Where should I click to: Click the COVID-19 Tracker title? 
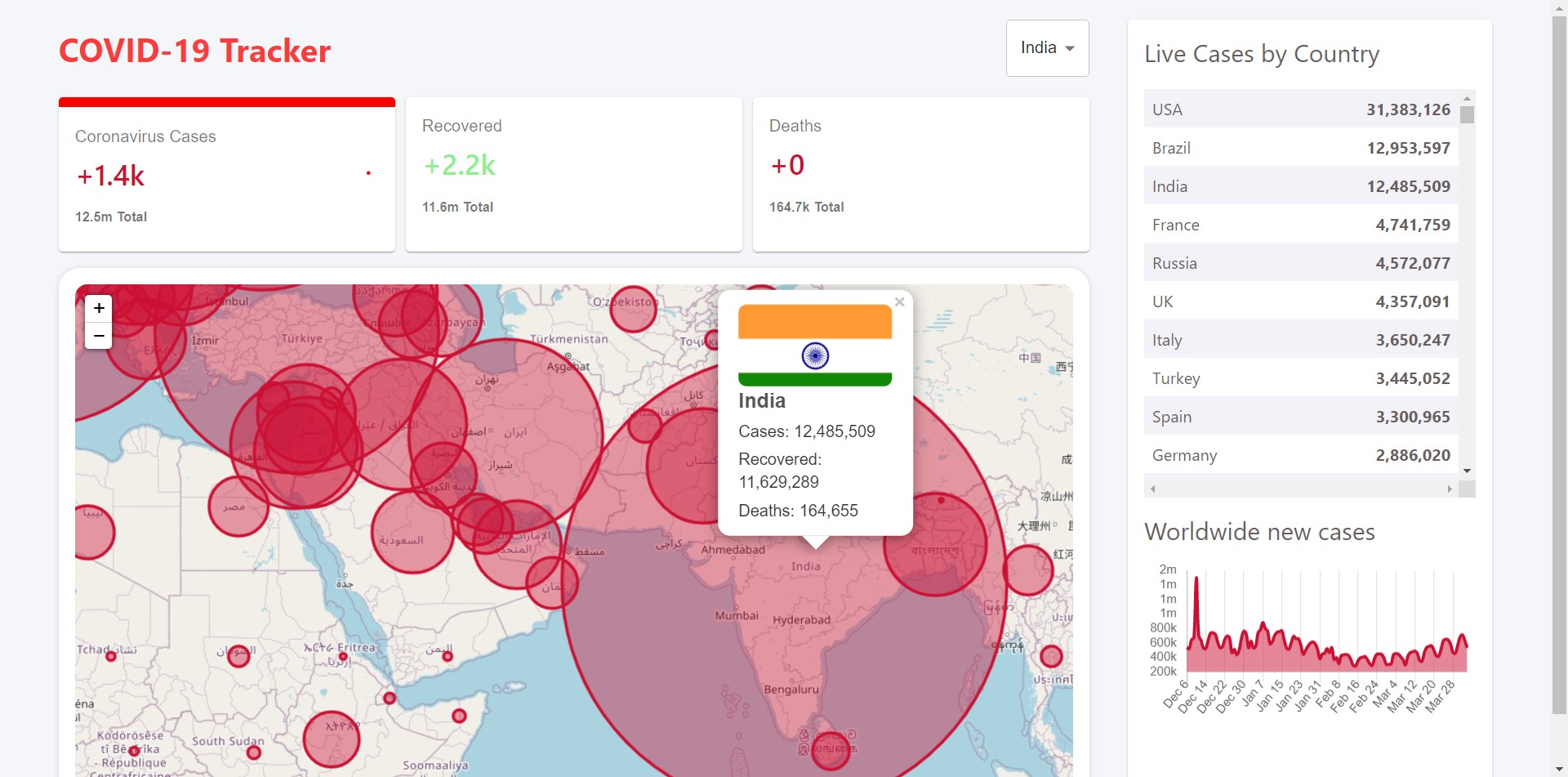(x=194, y=51)
